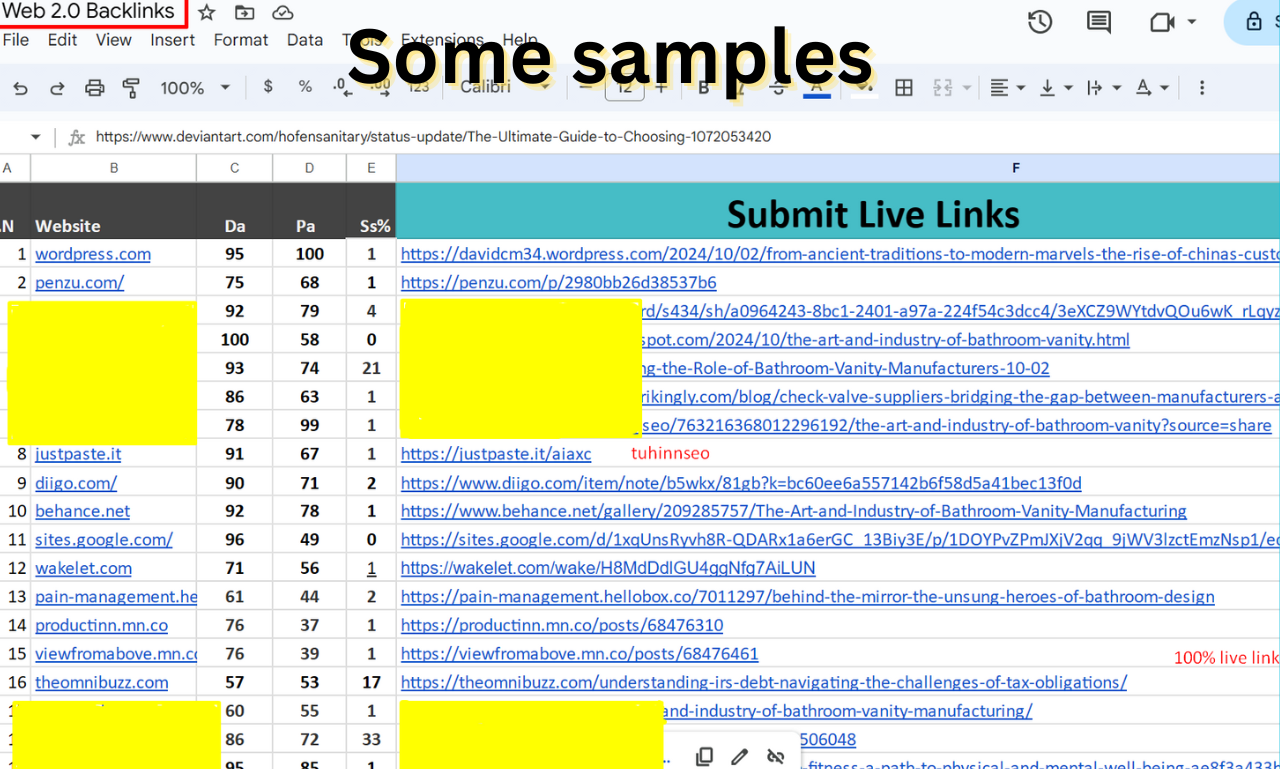Toggle percent format on the cell
Image resolution: width=1280 pixels, height=769 pixels.
304,87
